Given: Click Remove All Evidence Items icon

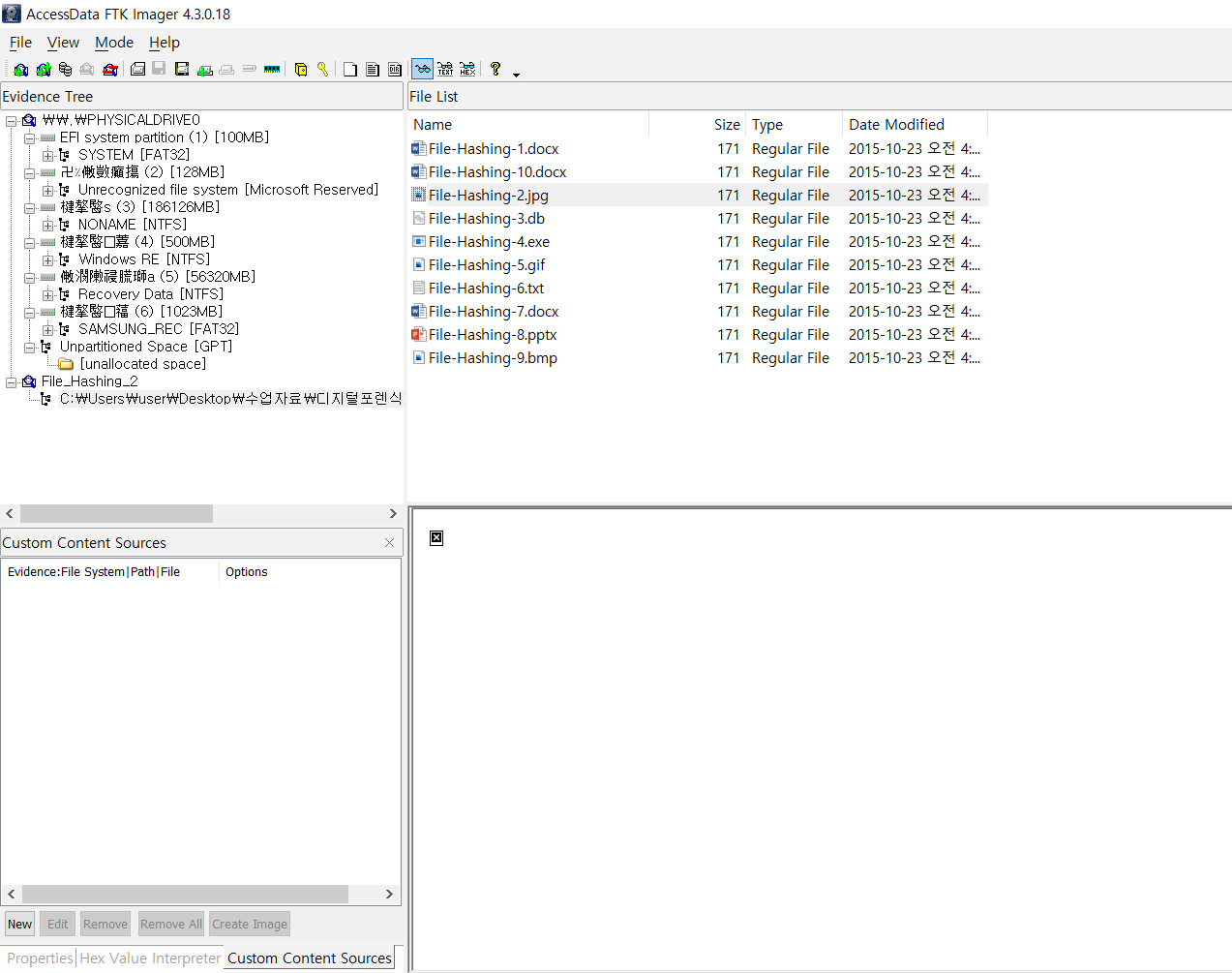Looking at the screenshot, I should [x=110, y=70].
